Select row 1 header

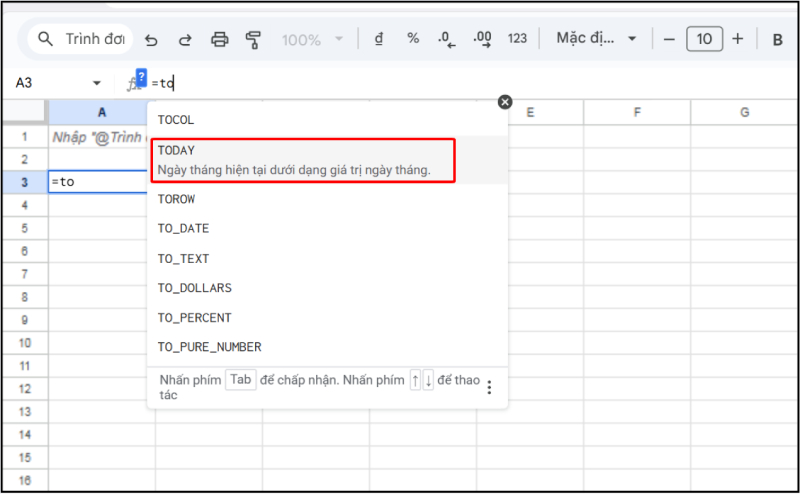tap(24, 137)
